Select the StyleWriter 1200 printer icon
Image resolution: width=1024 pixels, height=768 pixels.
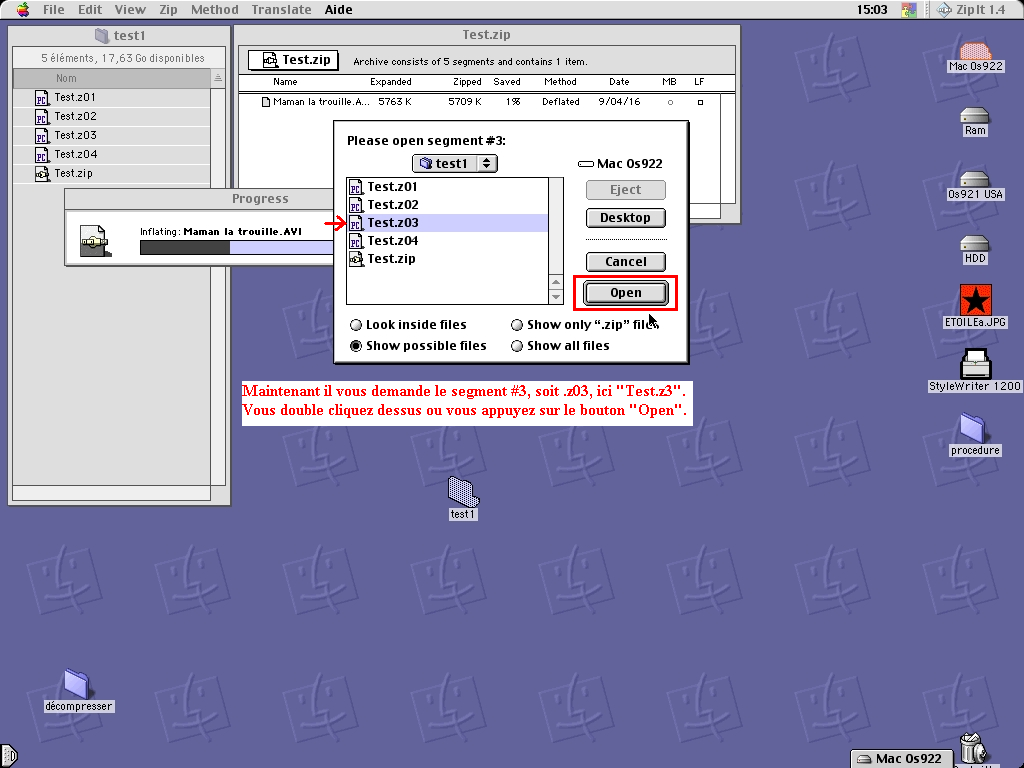pyautogui.click(x=975, y=364)
